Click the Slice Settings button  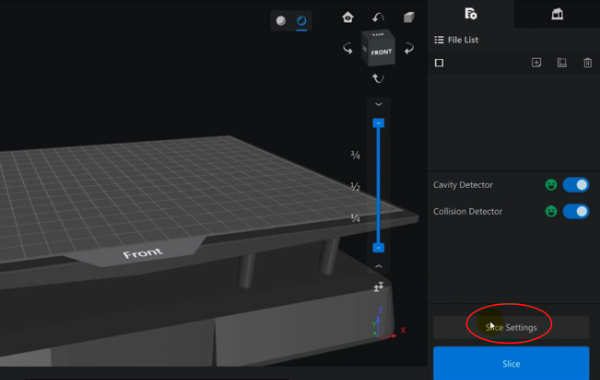[511, 328]
